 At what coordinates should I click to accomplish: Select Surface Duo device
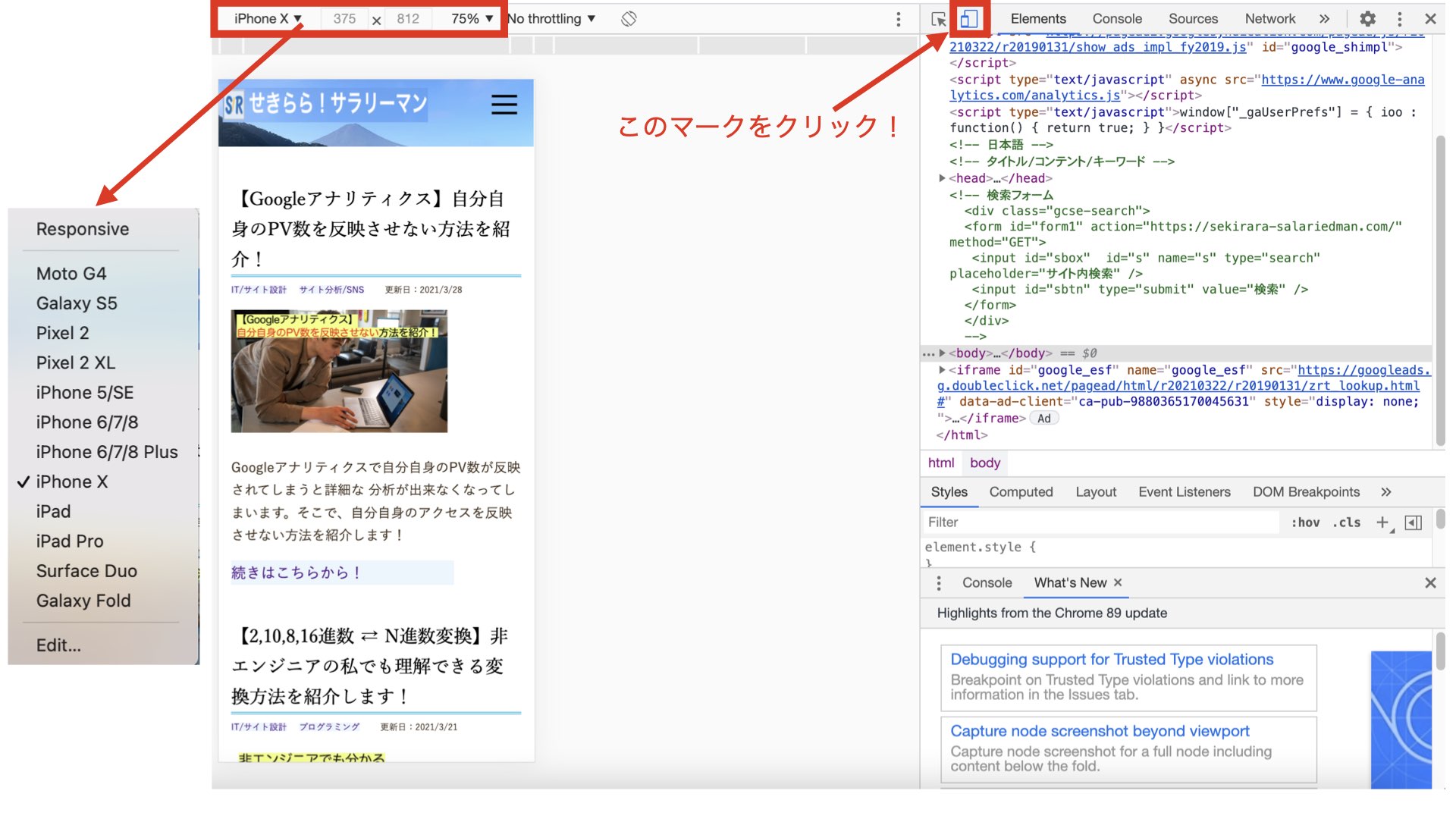(x=86, y=571)
